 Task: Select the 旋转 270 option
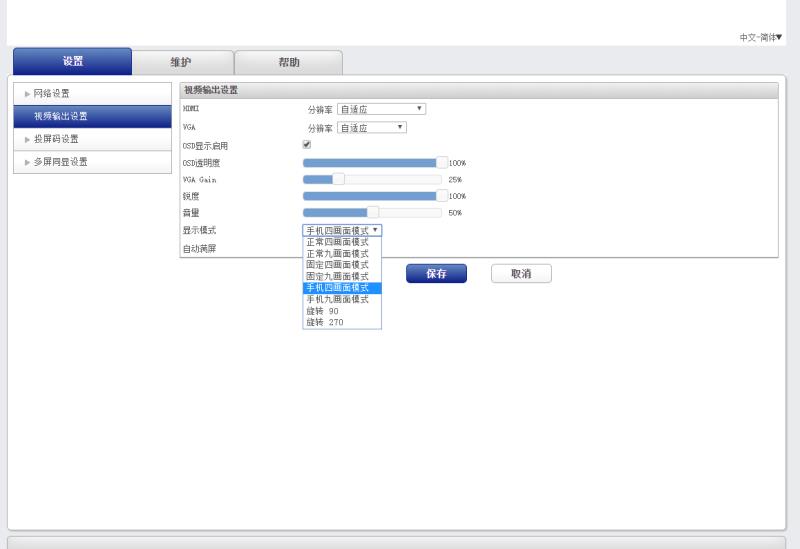325,322
